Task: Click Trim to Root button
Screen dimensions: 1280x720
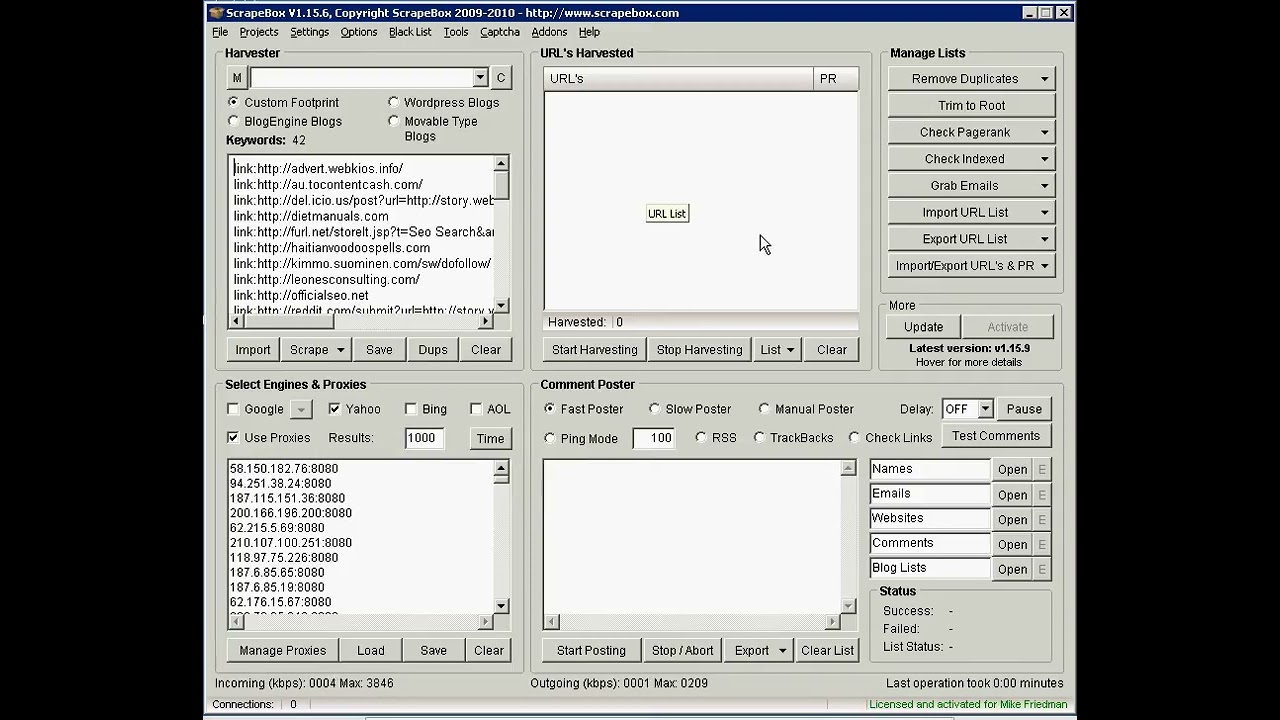Action: (972, 105)
